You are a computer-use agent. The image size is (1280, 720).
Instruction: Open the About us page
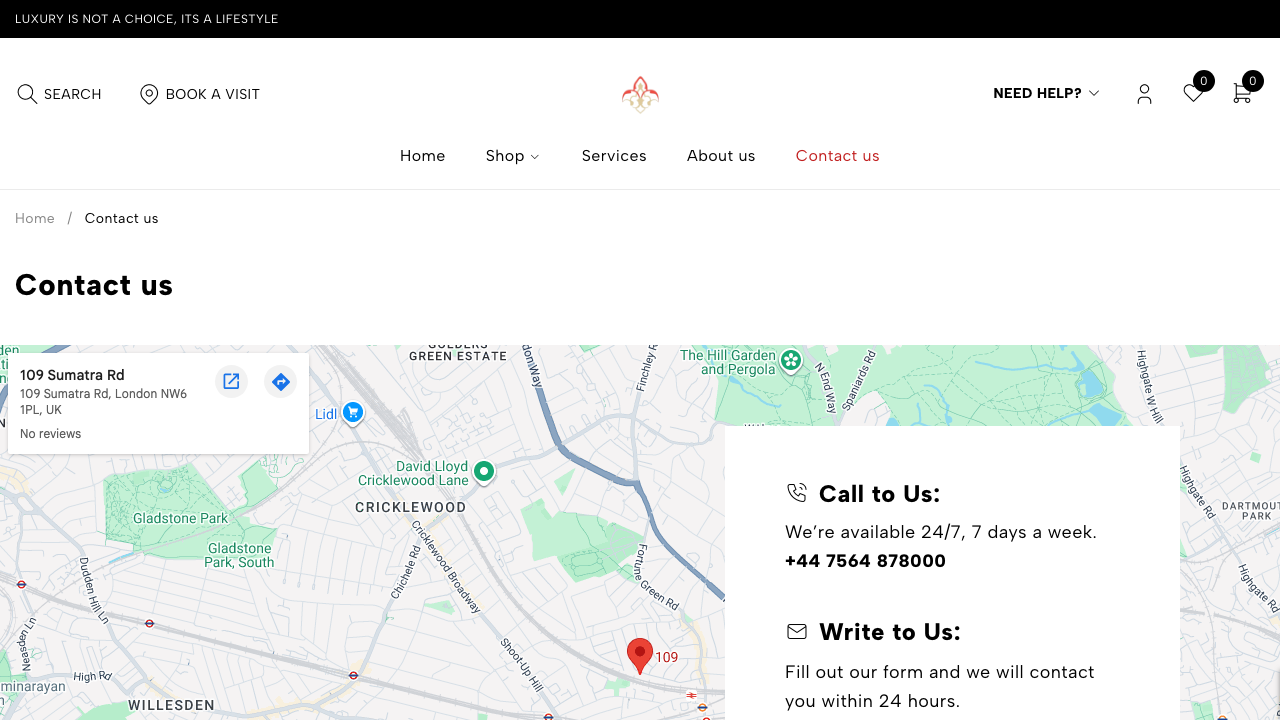pos(721,156)
